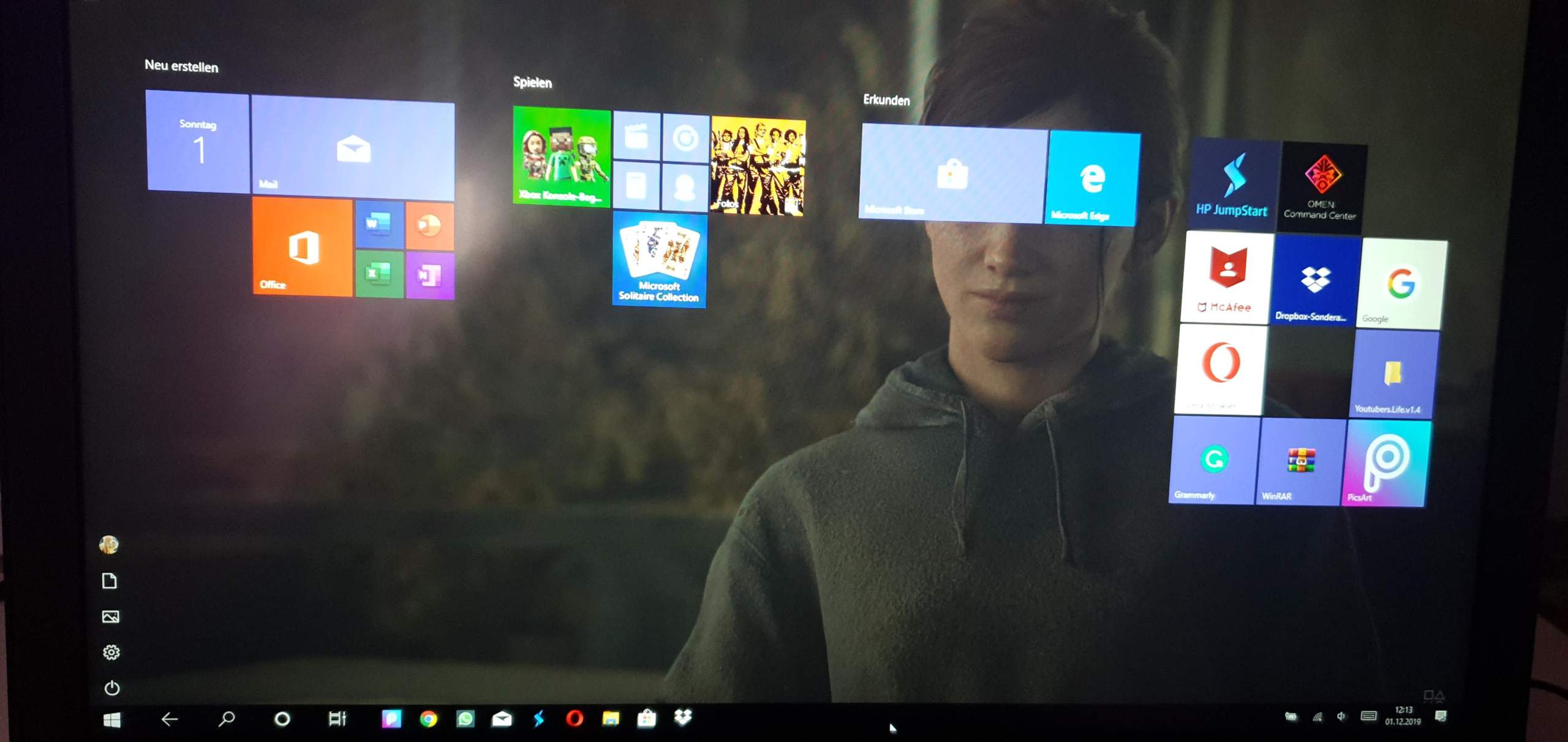This screenshot has height=742, width=1568.
Task: Open the Grammarly tile
Action: pyautogui.click(x=1215, y=460)
